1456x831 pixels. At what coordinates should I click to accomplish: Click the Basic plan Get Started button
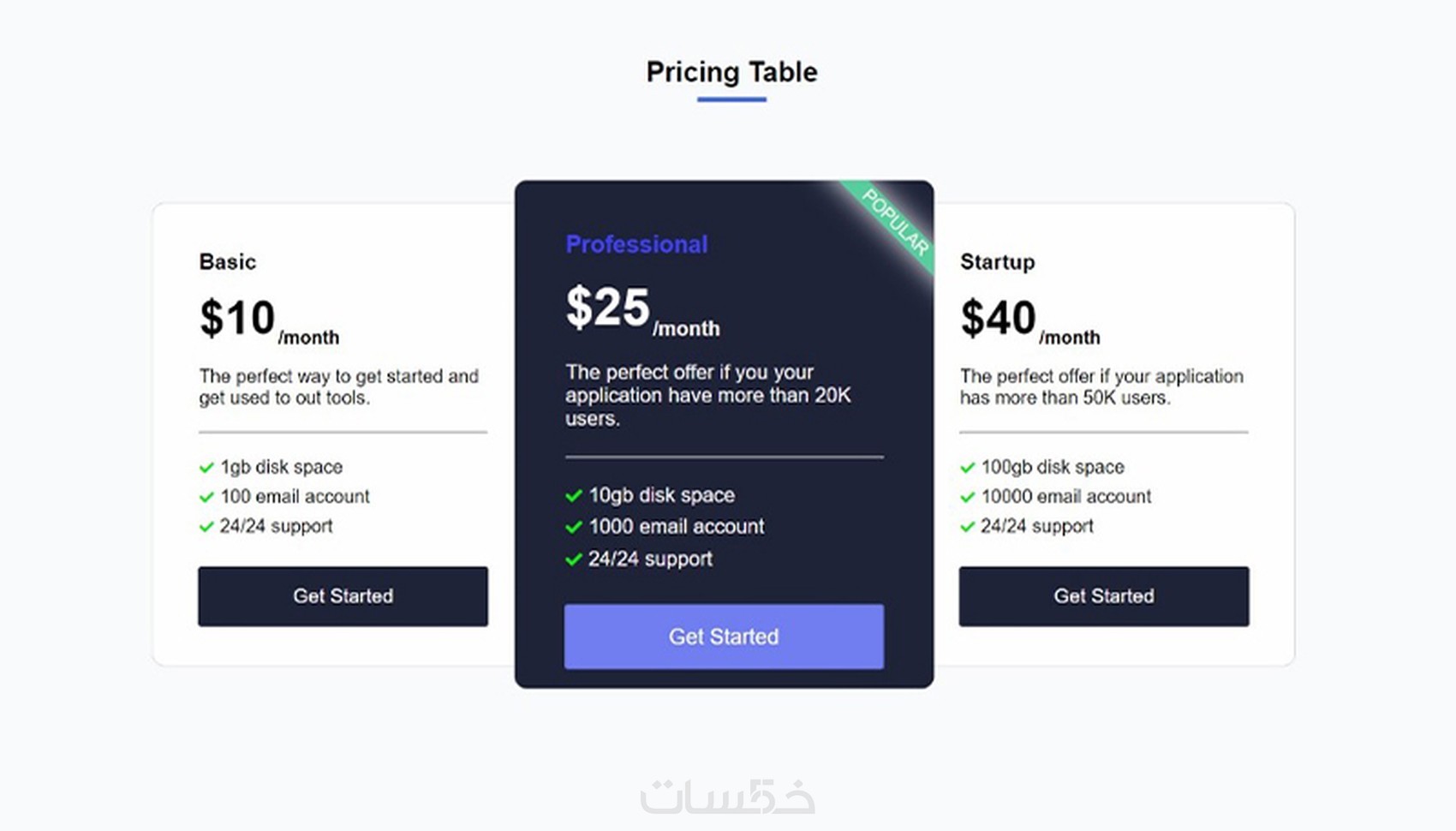pos(343,596)
